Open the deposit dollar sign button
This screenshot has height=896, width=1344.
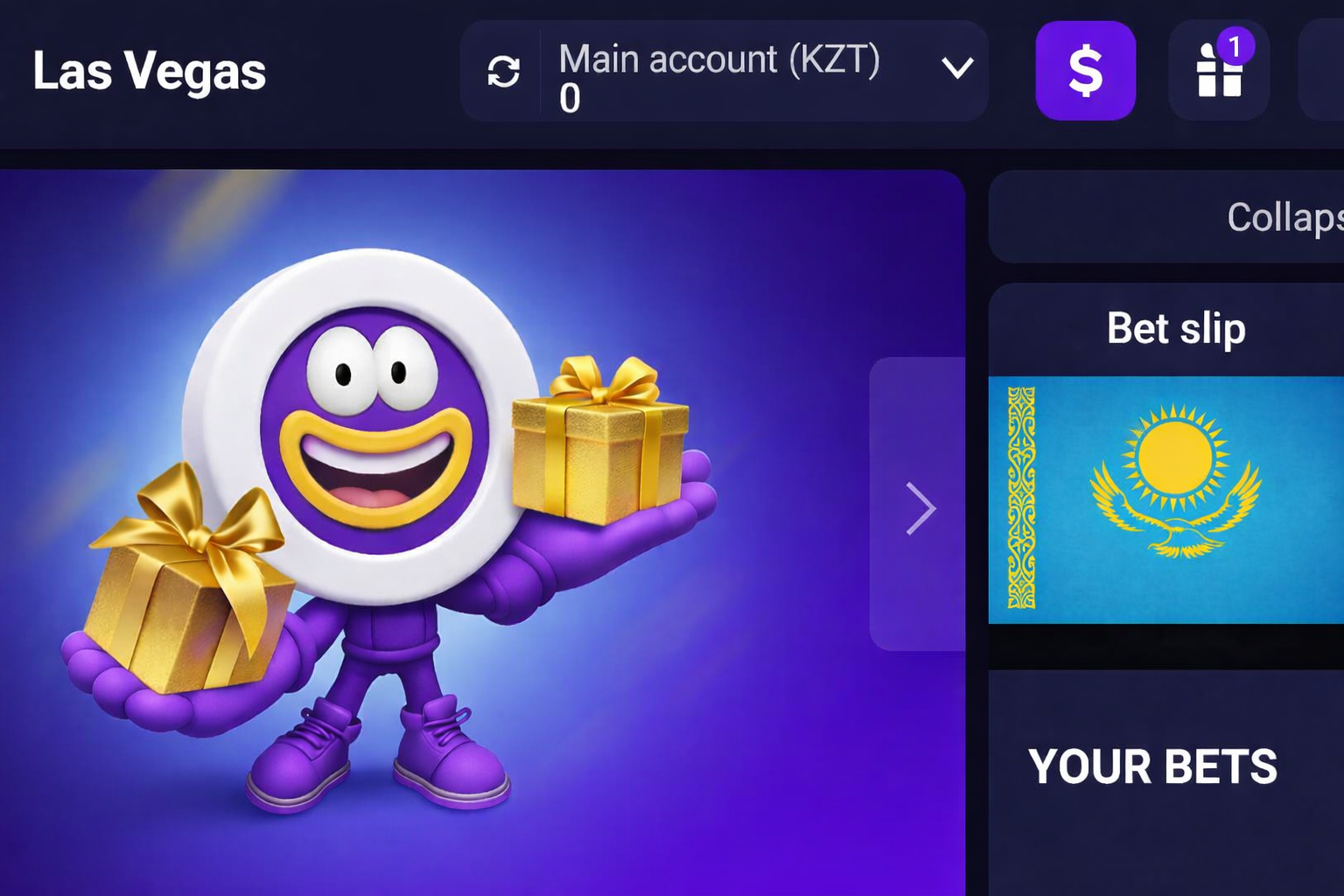tap(1085, 71)
